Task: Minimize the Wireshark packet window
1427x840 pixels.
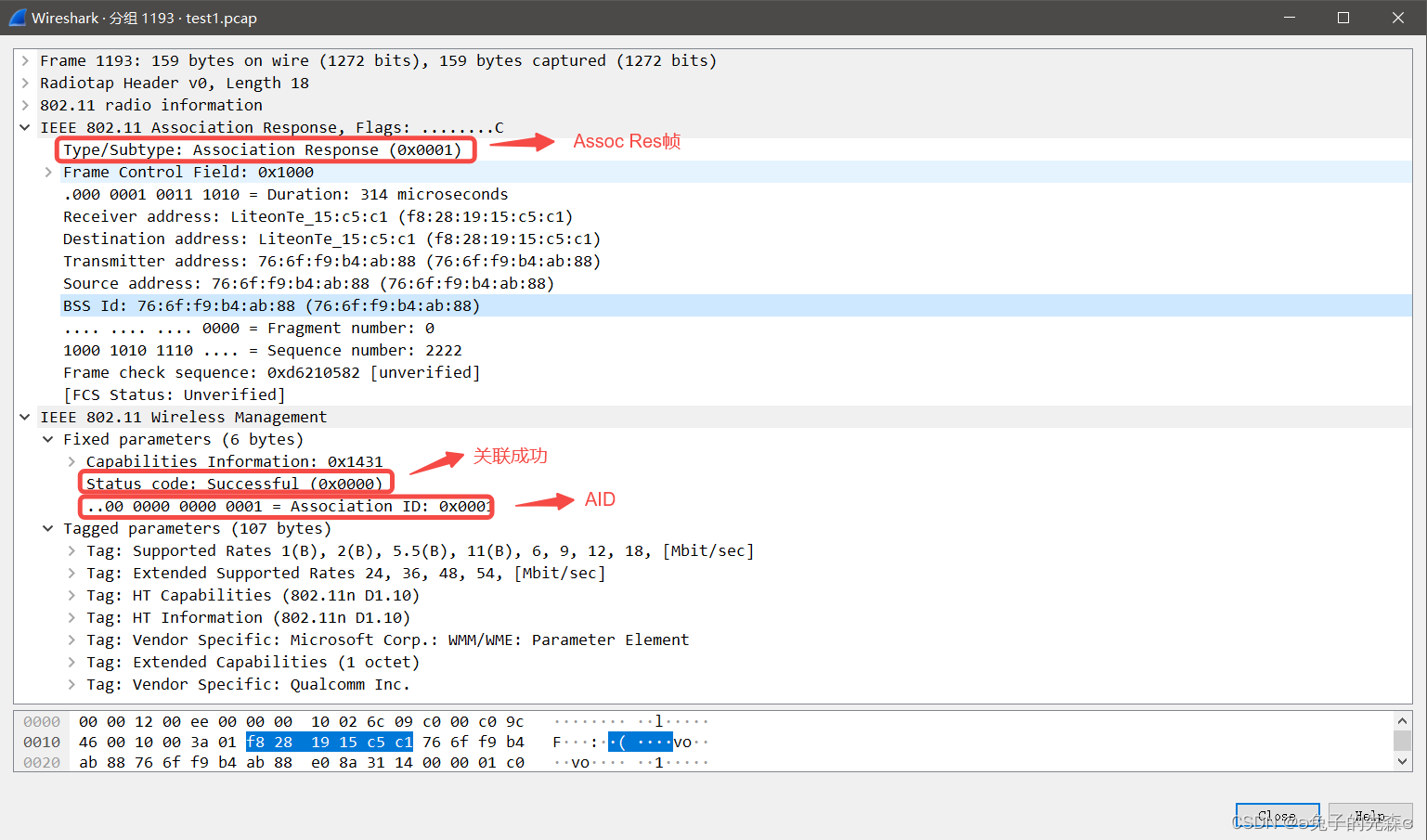Action: pos(1289,18)
